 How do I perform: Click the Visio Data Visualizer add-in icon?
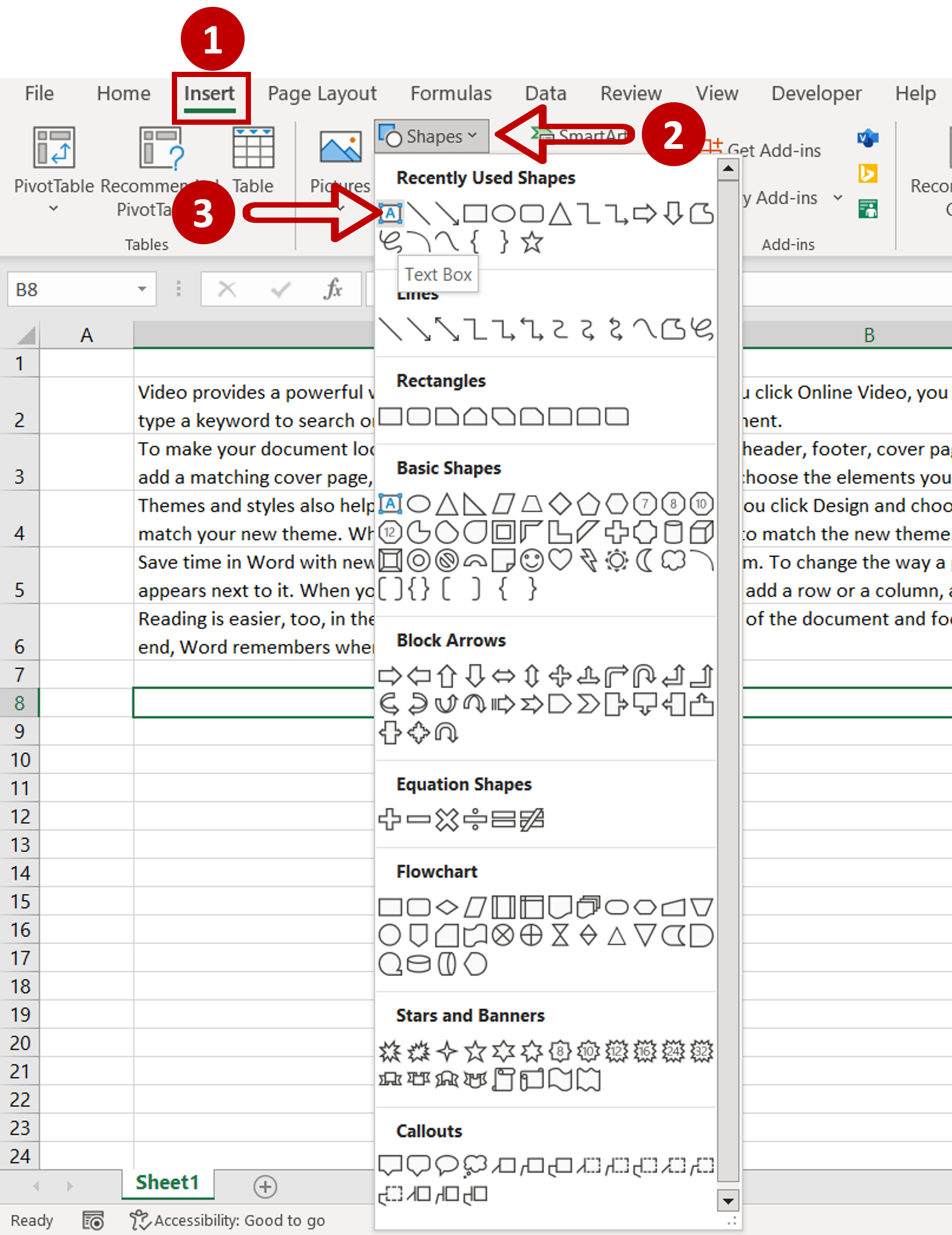coord(867,137)
